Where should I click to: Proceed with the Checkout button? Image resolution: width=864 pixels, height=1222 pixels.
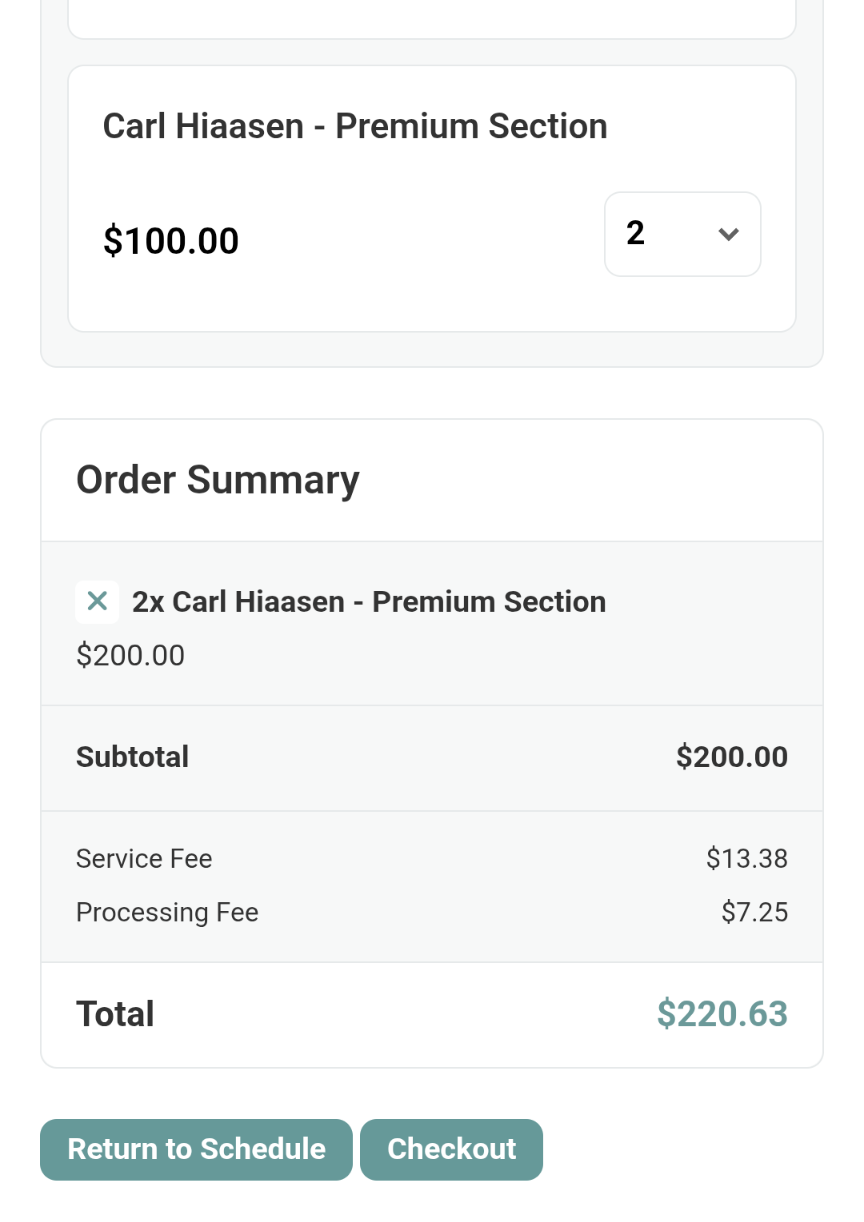click(x=451, y=1149)
